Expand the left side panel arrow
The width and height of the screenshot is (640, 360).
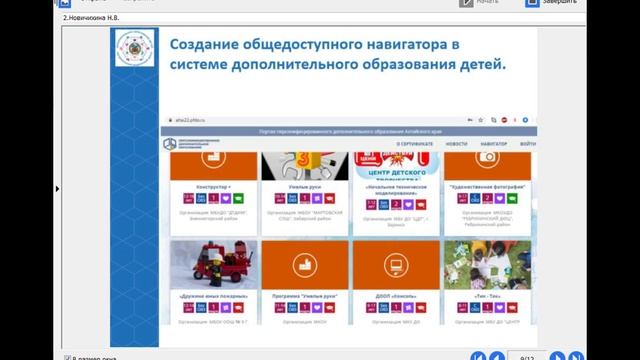coord(57,189)
